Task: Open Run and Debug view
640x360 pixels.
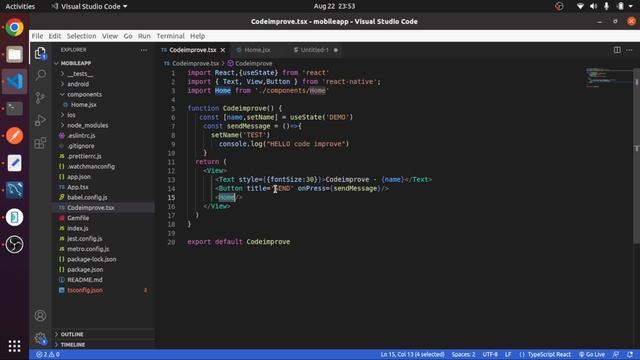Action: click(40, 120)
